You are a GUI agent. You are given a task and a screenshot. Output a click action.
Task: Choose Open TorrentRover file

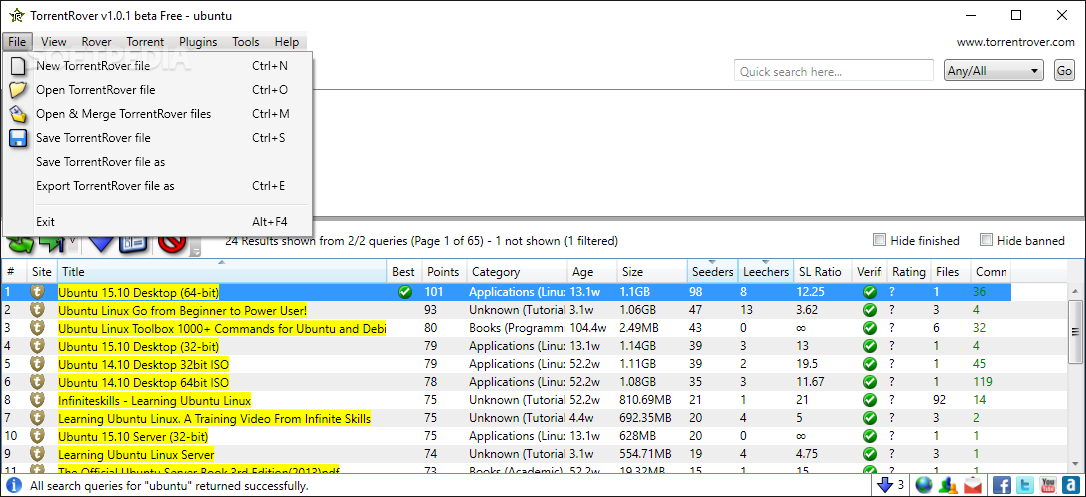point(158,90)
